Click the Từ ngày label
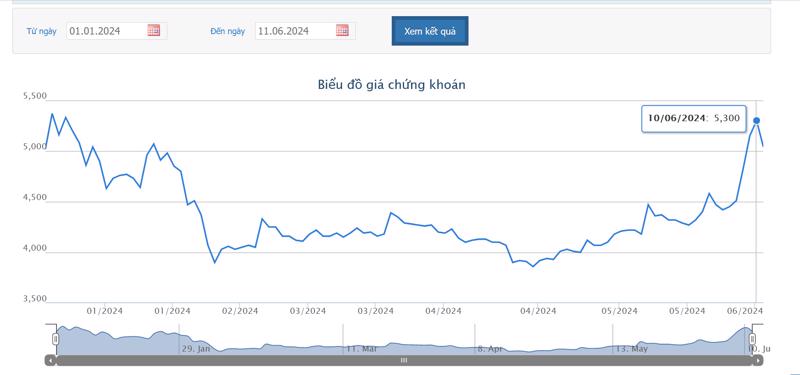The width and height of the screenshot is (800, 375). pos(41,31)
